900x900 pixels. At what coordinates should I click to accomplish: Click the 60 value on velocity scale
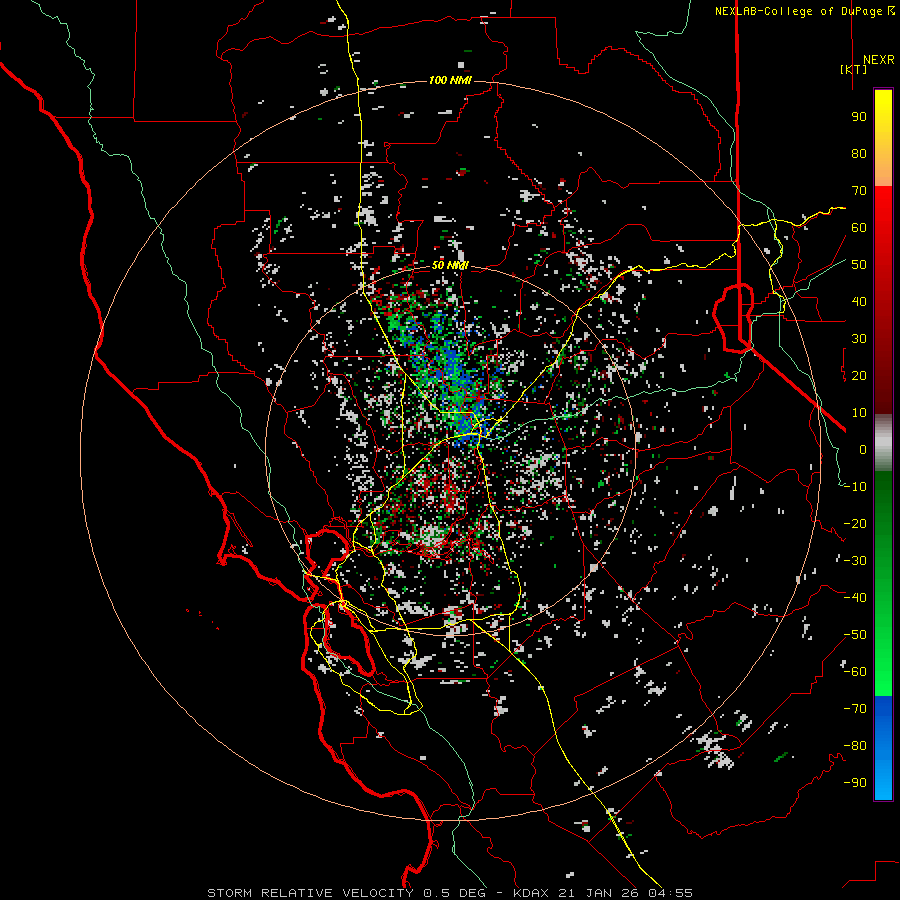point(859,228)
